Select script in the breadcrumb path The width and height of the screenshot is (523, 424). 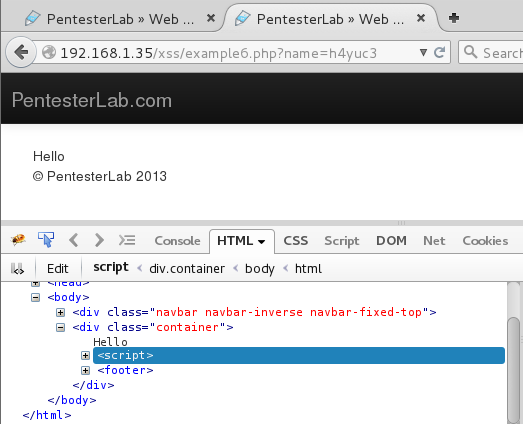pos(111,268)
